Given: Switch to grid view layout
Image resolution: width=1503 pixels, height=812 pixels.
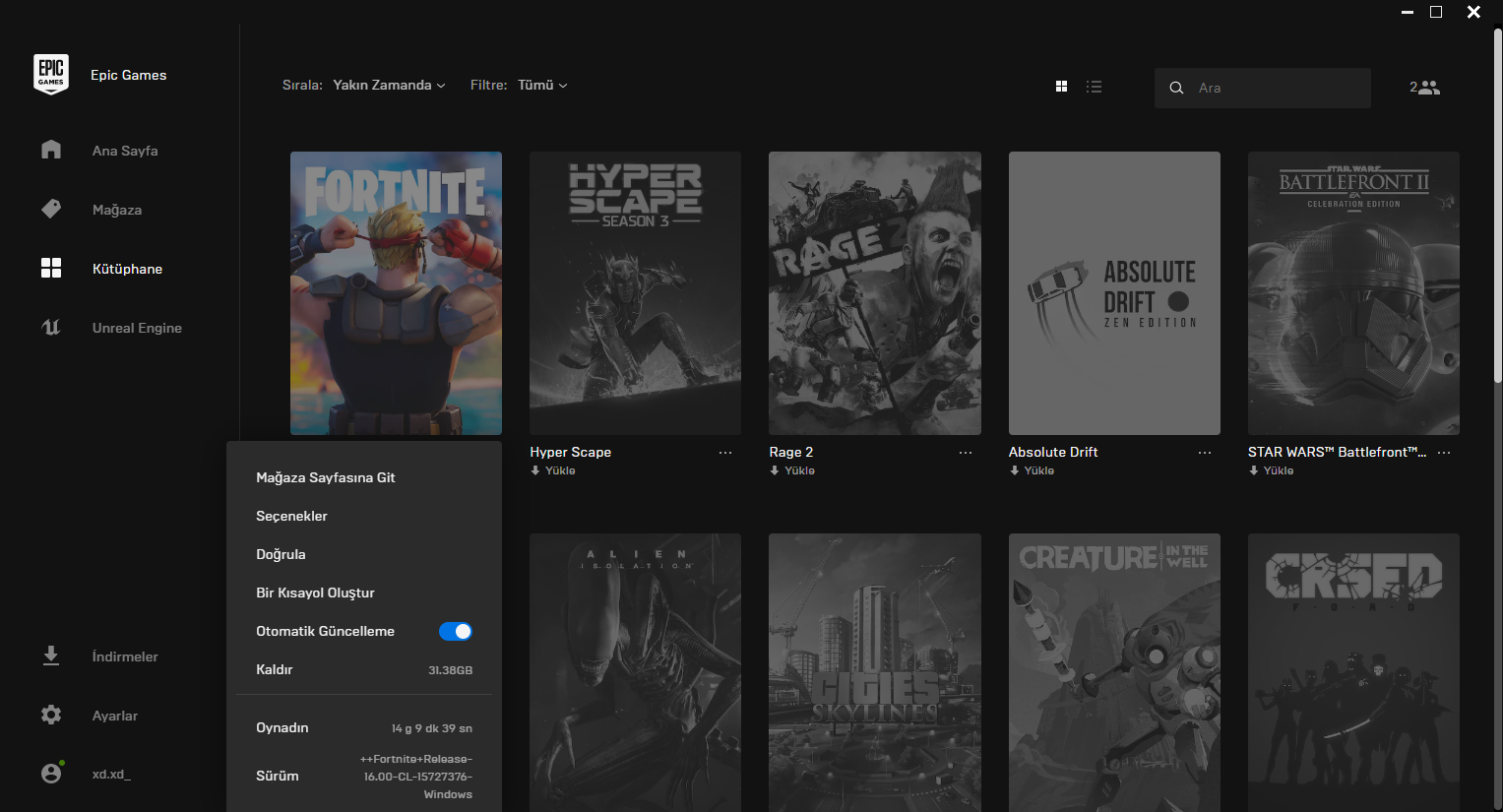Looking at the screenshot, I should pyautogui.click(x=1061, y=87).
